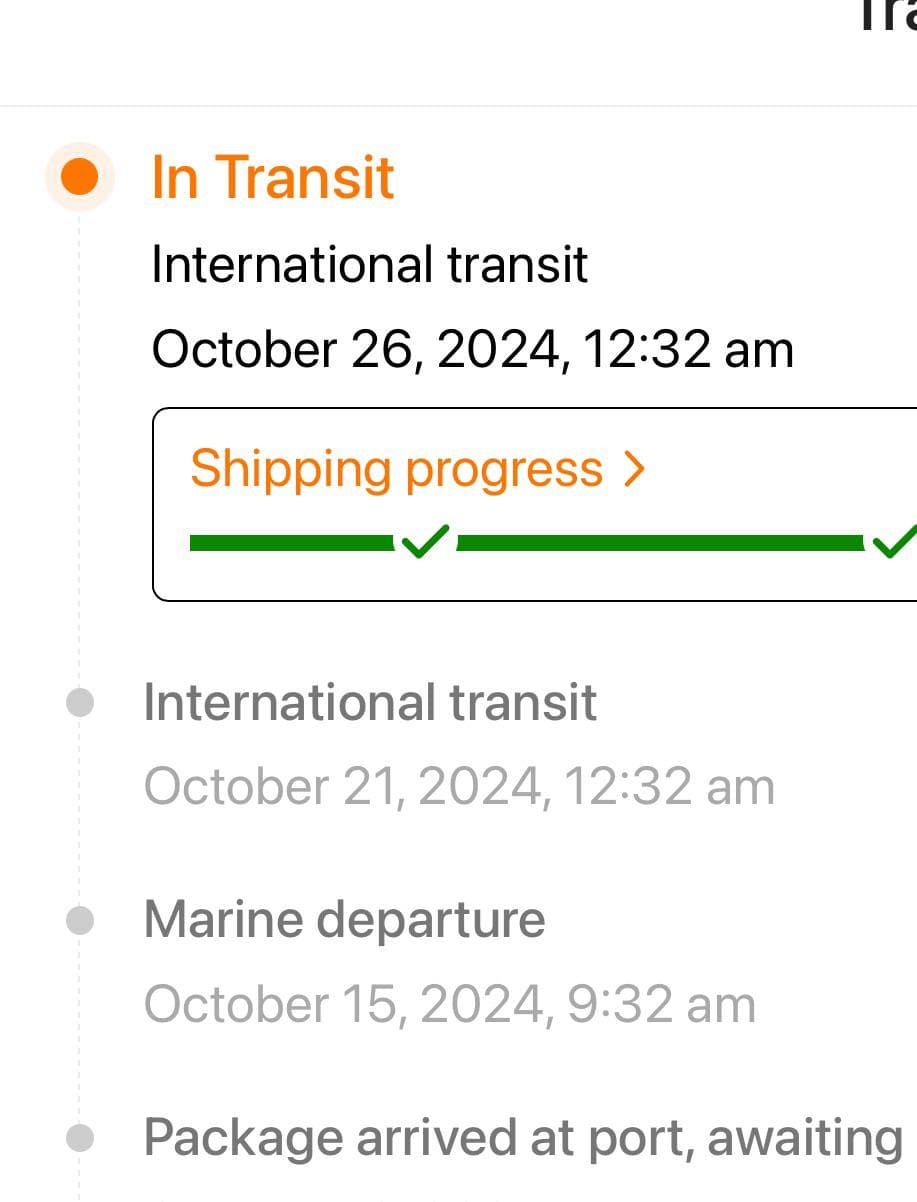Select the first green checkmark on progress bar

(x=424, y=541)
